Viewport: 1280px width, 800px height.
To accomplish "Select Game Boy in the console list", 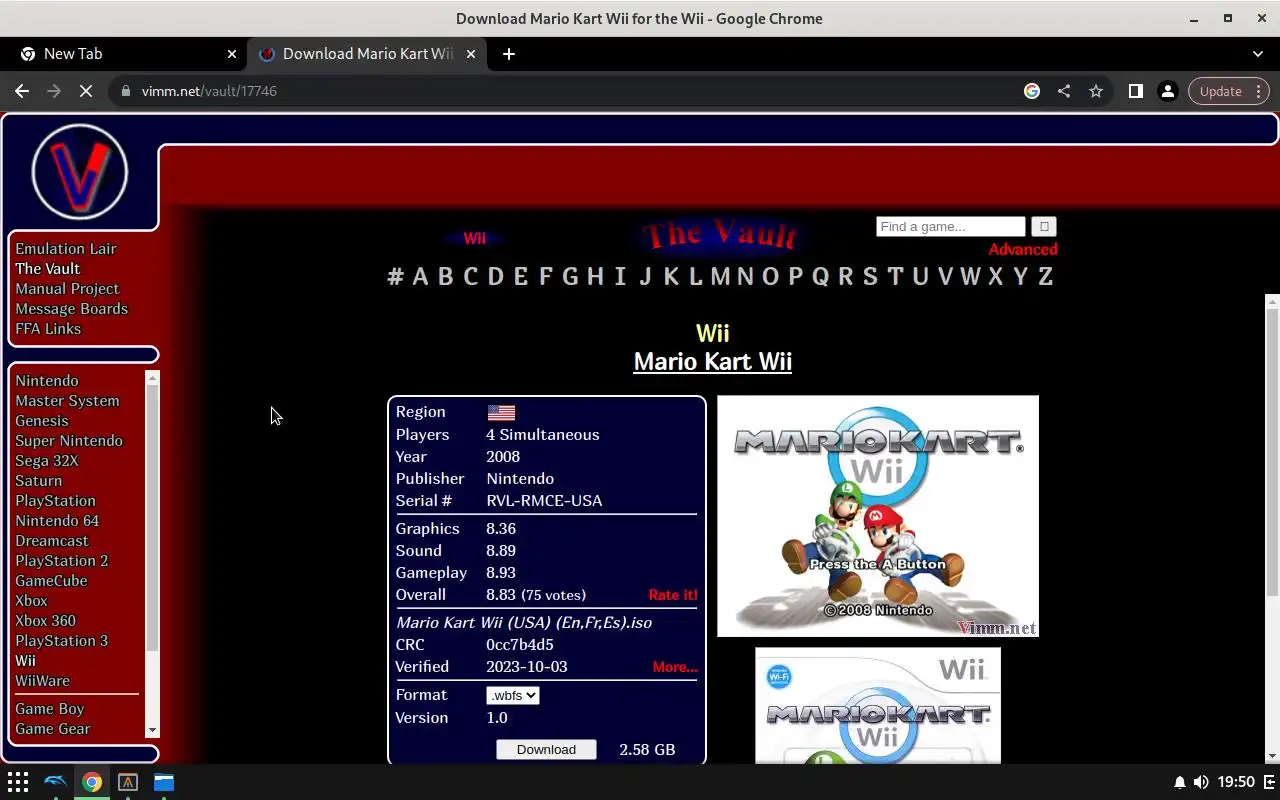I will [x=49, y=709].
